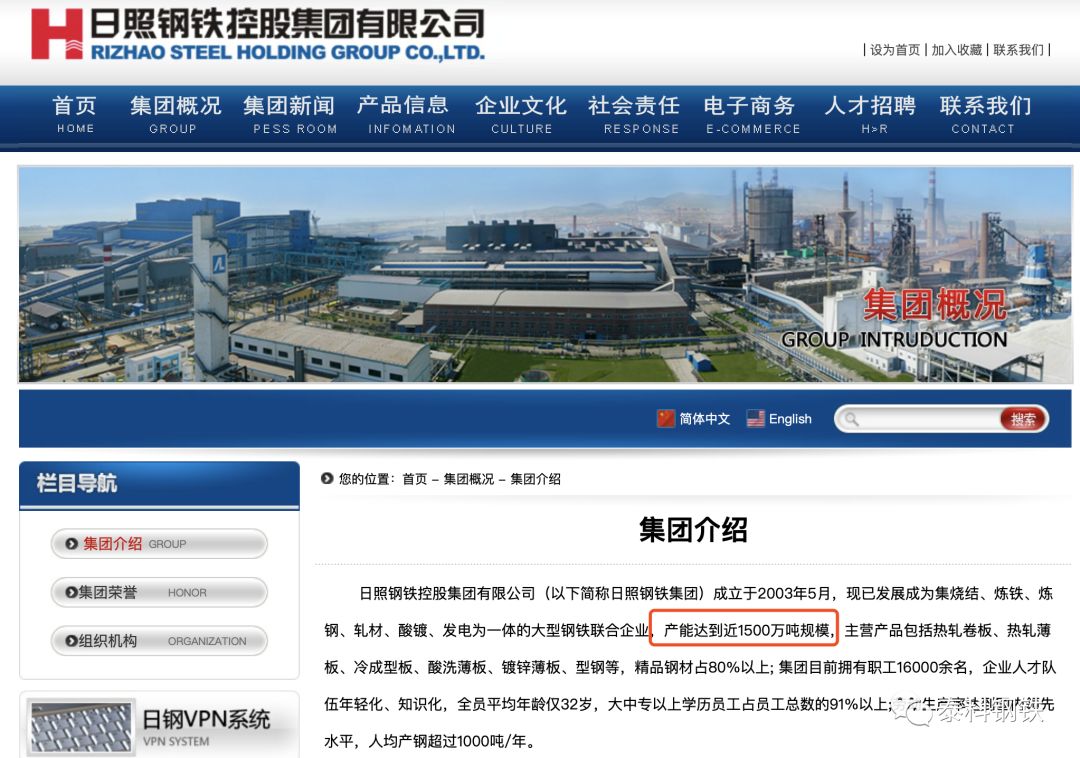Click breadcrumb link 集团概况
This screenshot has height=758, width=1080.
tap(468, 478)
